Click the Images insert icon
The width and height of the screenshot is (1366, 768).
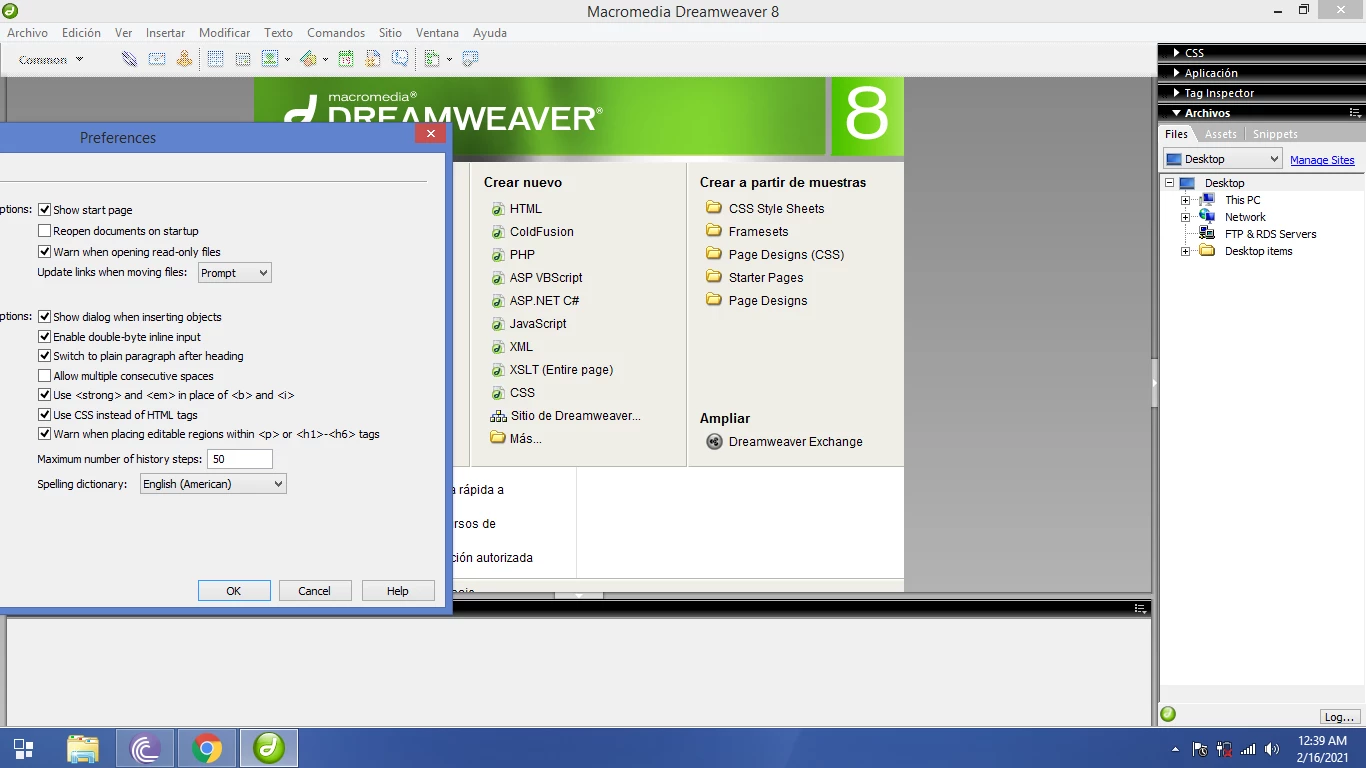tap(270, 59)
